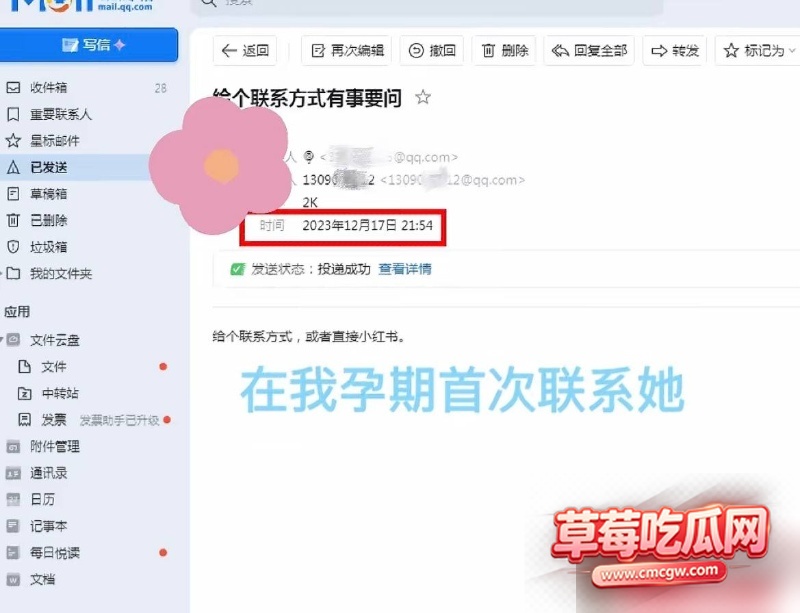Star the email next to subject title

click(x=423, y=97)
